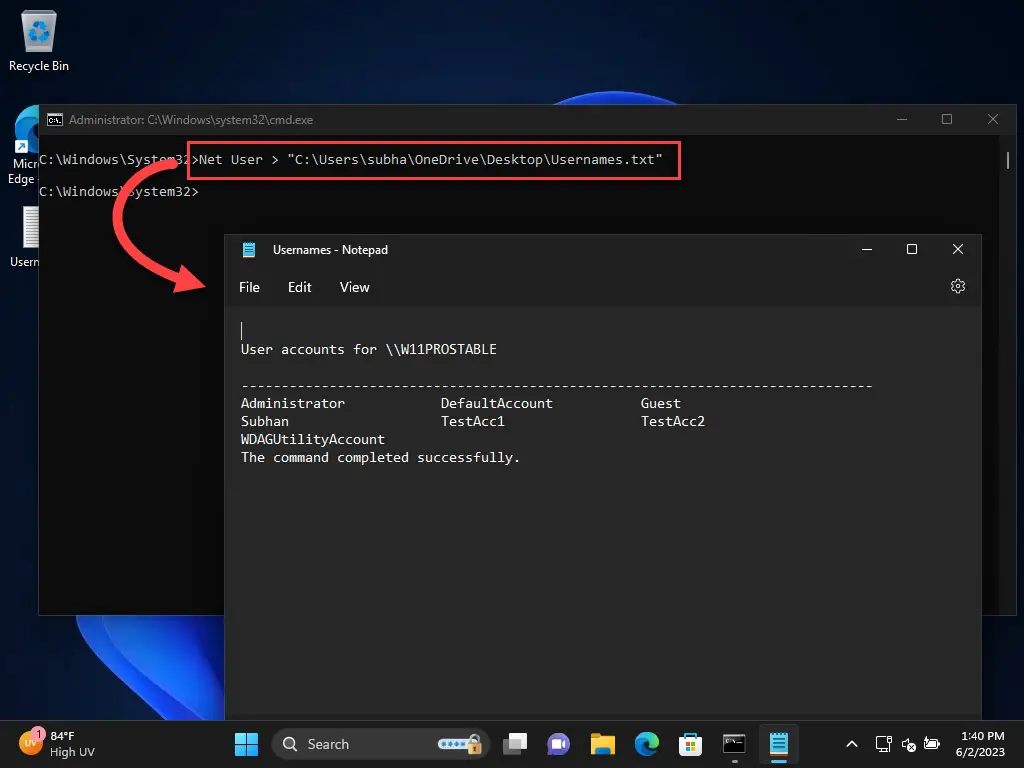Click the text 'TestAcc1' in Notepad
The height and width of the screenshot is (768, 1024).
(473, 421)
